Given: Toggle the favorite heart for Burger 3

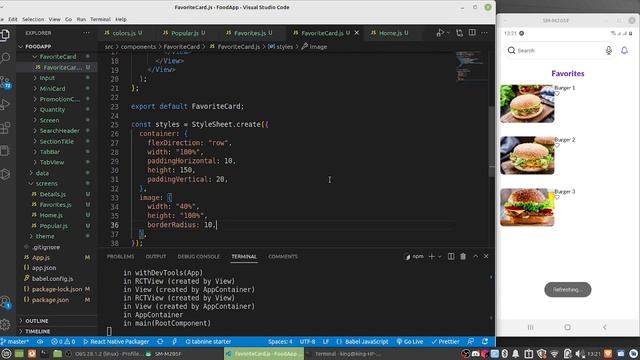Looking at the screenshot, I should (557, 197).
